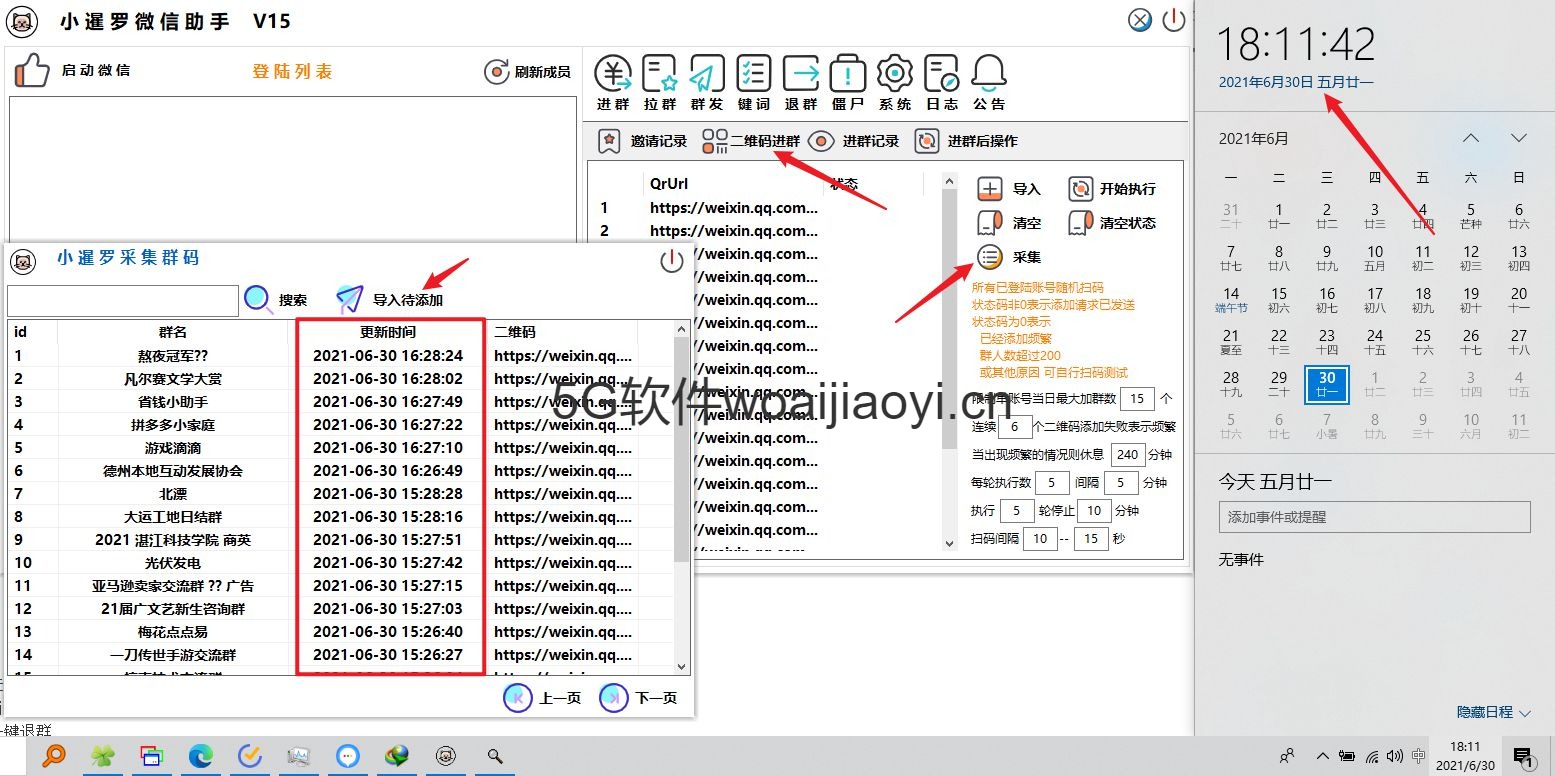Select row 凡尔赛文学大赏

click(x=342, y=378)
